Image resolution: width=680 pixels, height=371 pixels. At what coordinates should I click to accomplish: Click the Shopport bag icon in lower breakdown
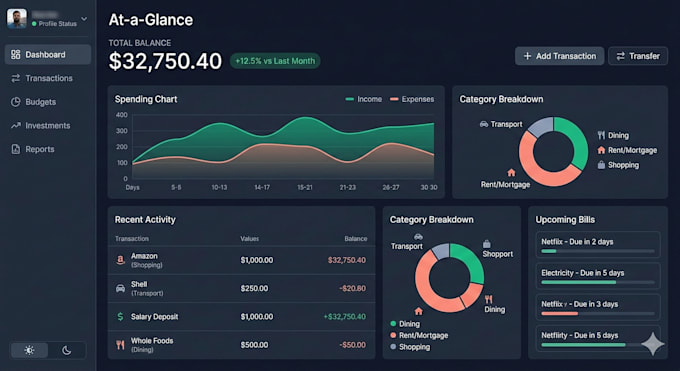(487, 244)
